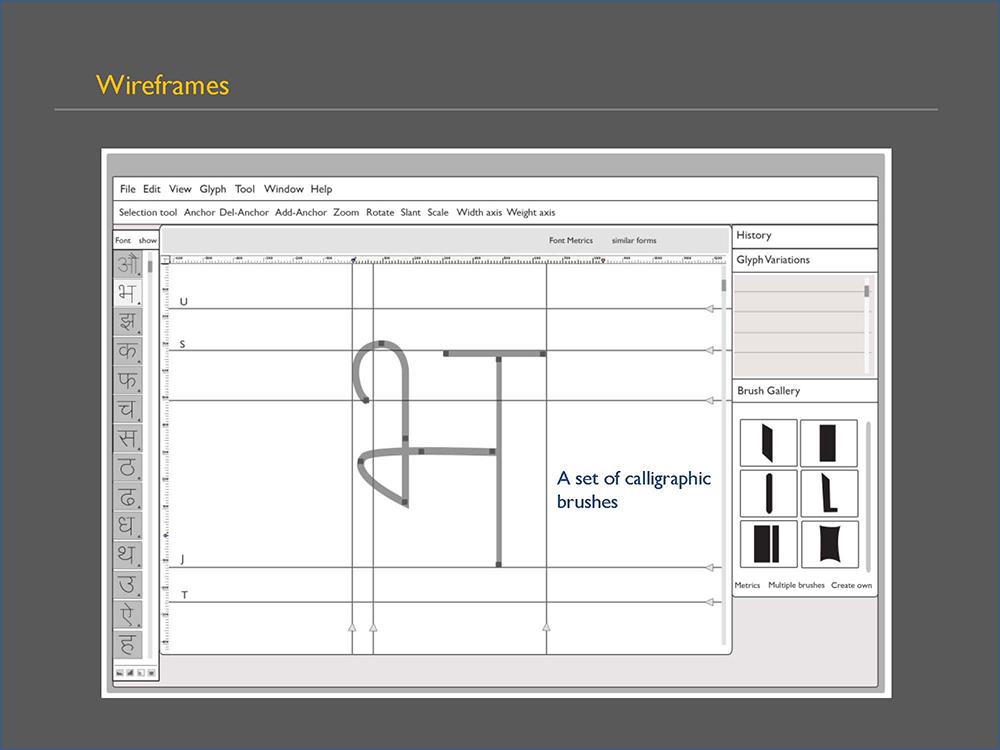Open the Edit menu
This screenshot has height=750, width=1000.
(152, 189)
